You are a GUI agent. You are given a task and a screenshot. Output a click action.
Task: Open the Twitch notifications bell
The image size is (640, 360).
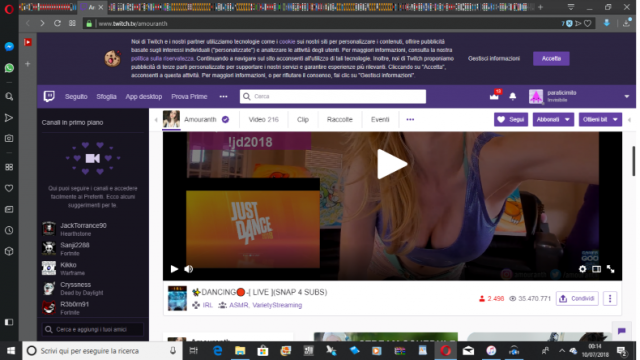point(513,96)
